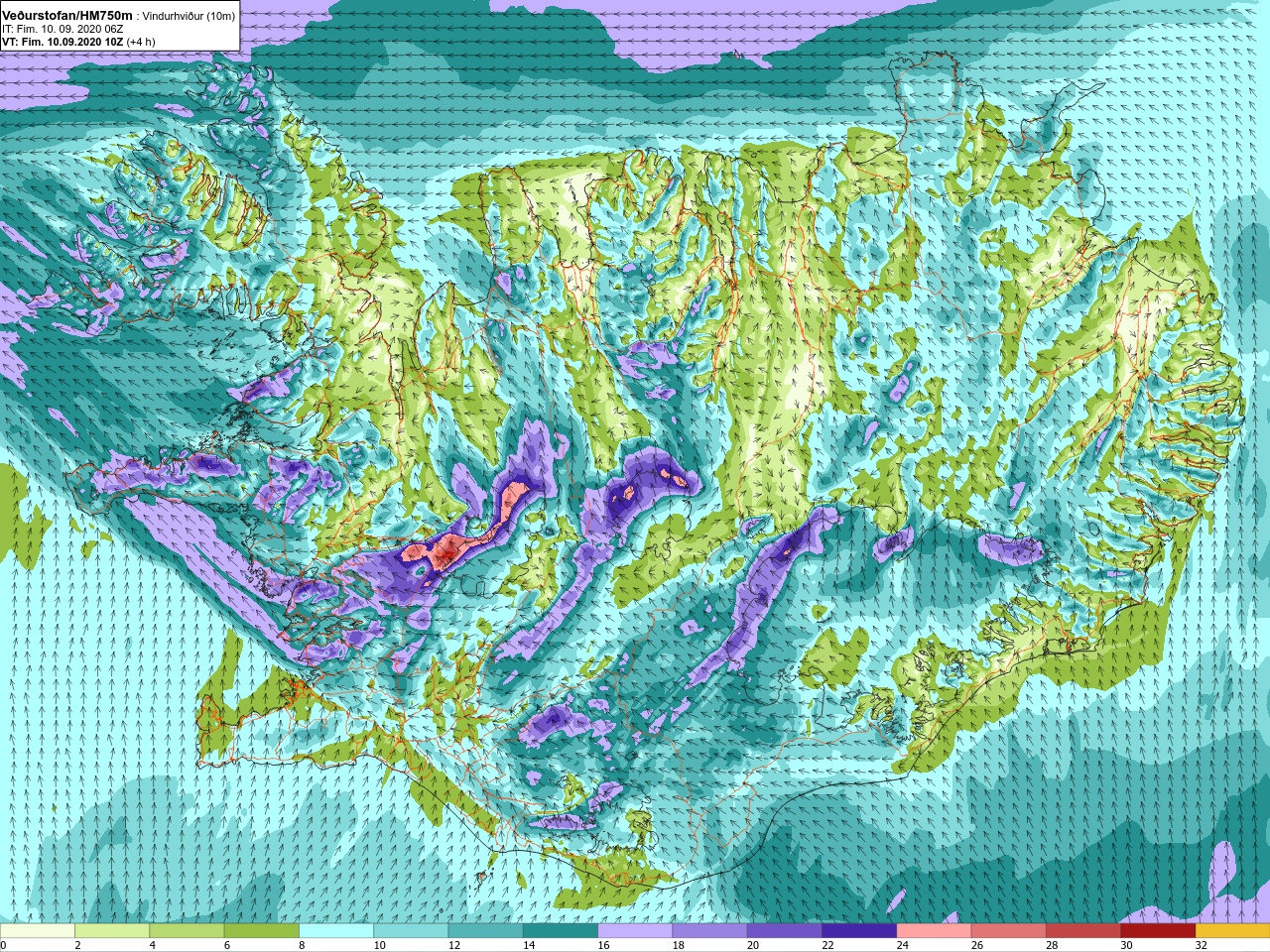Click the legend scale label '0'
This screenshot has height=952, width=1270.
click(4, 945)
